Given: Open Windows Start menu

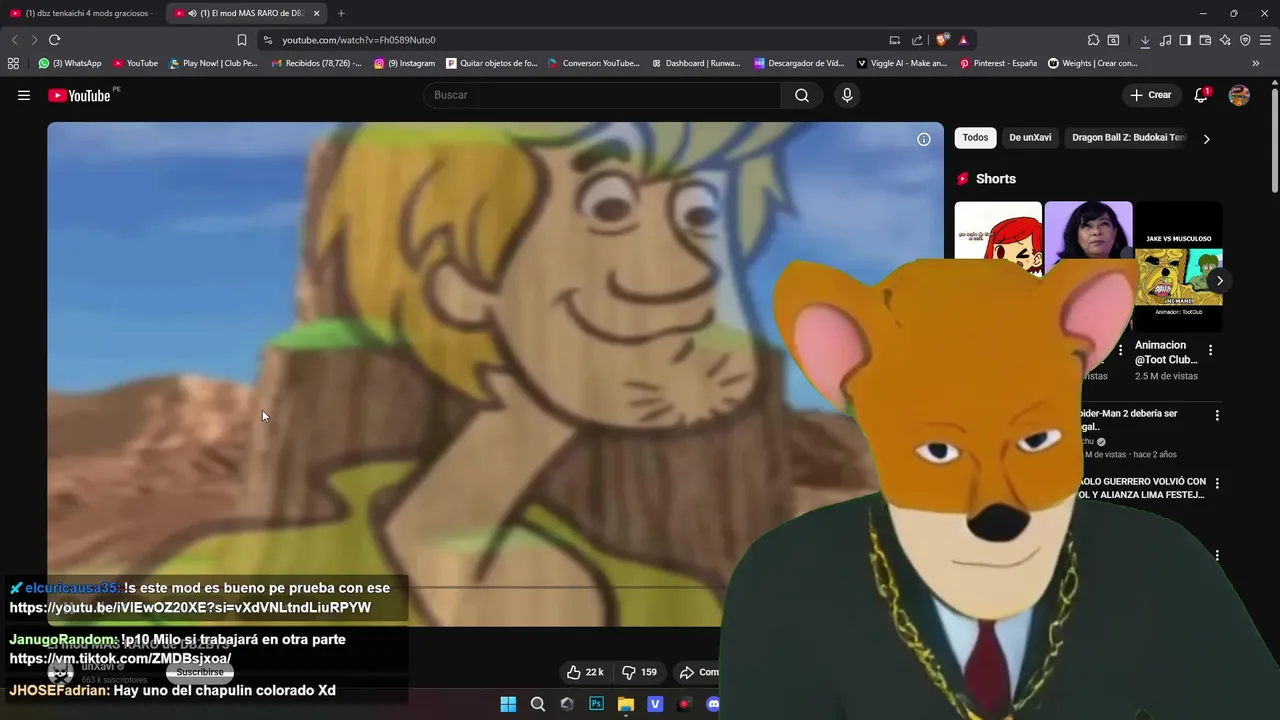Looking at the screenshot, I should 508,704.
